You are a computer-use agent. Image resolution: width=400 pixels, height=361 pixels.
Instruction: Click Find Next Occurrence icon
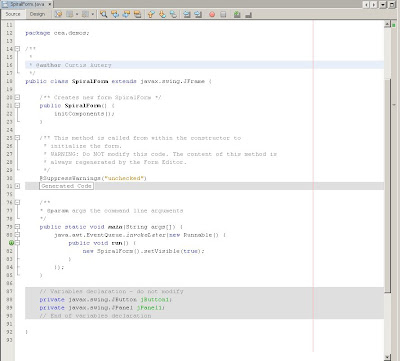(126, 14)
